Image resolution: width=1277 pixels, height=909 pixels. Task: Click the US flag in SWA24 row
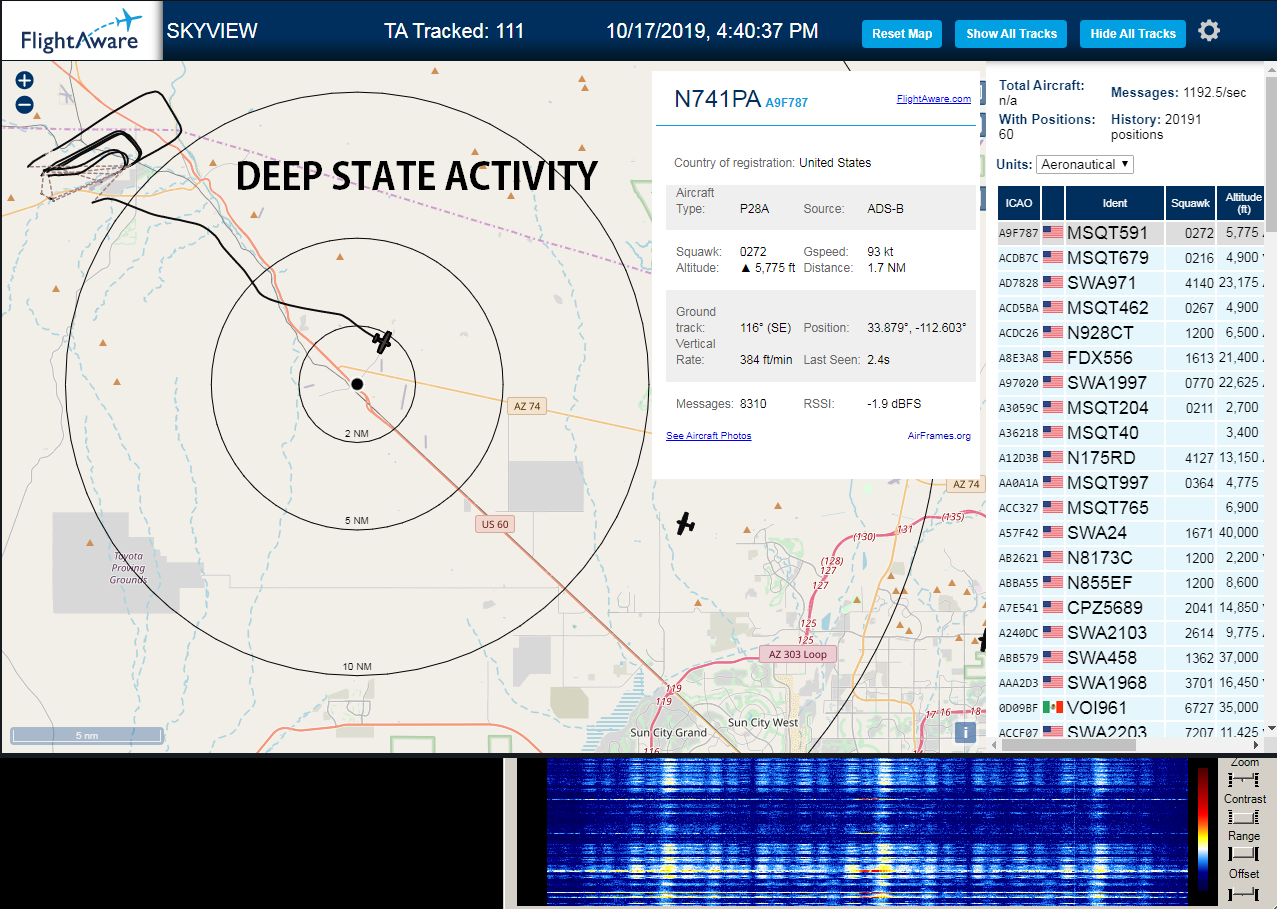1053,532
